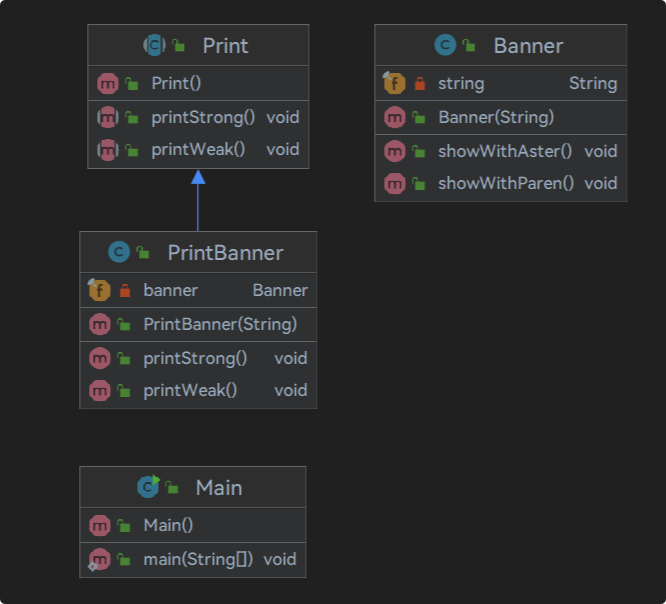Click the inheritance arrow pointing to Print

198,200
